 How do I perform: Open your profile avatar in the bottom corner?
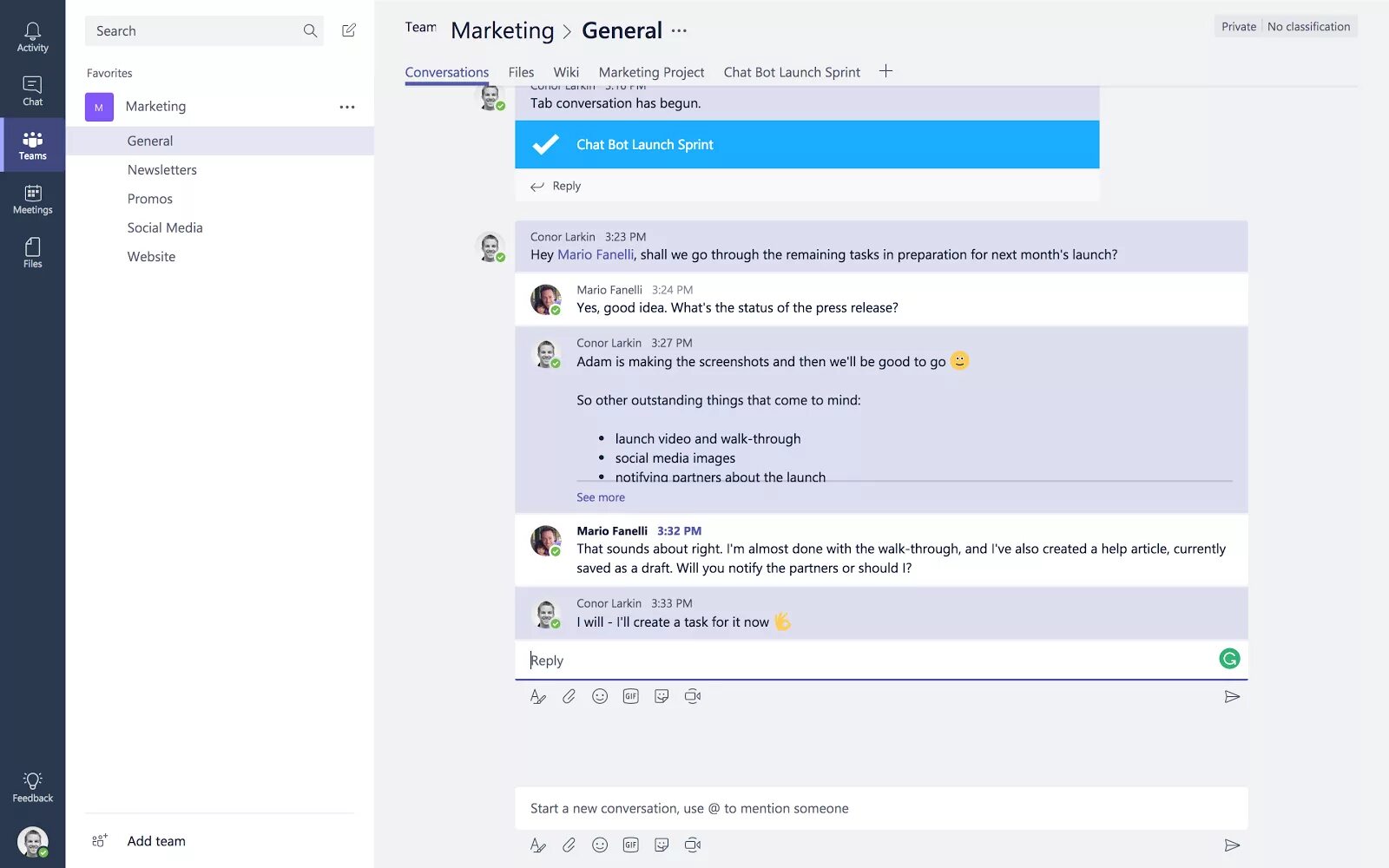pos(32,842)
